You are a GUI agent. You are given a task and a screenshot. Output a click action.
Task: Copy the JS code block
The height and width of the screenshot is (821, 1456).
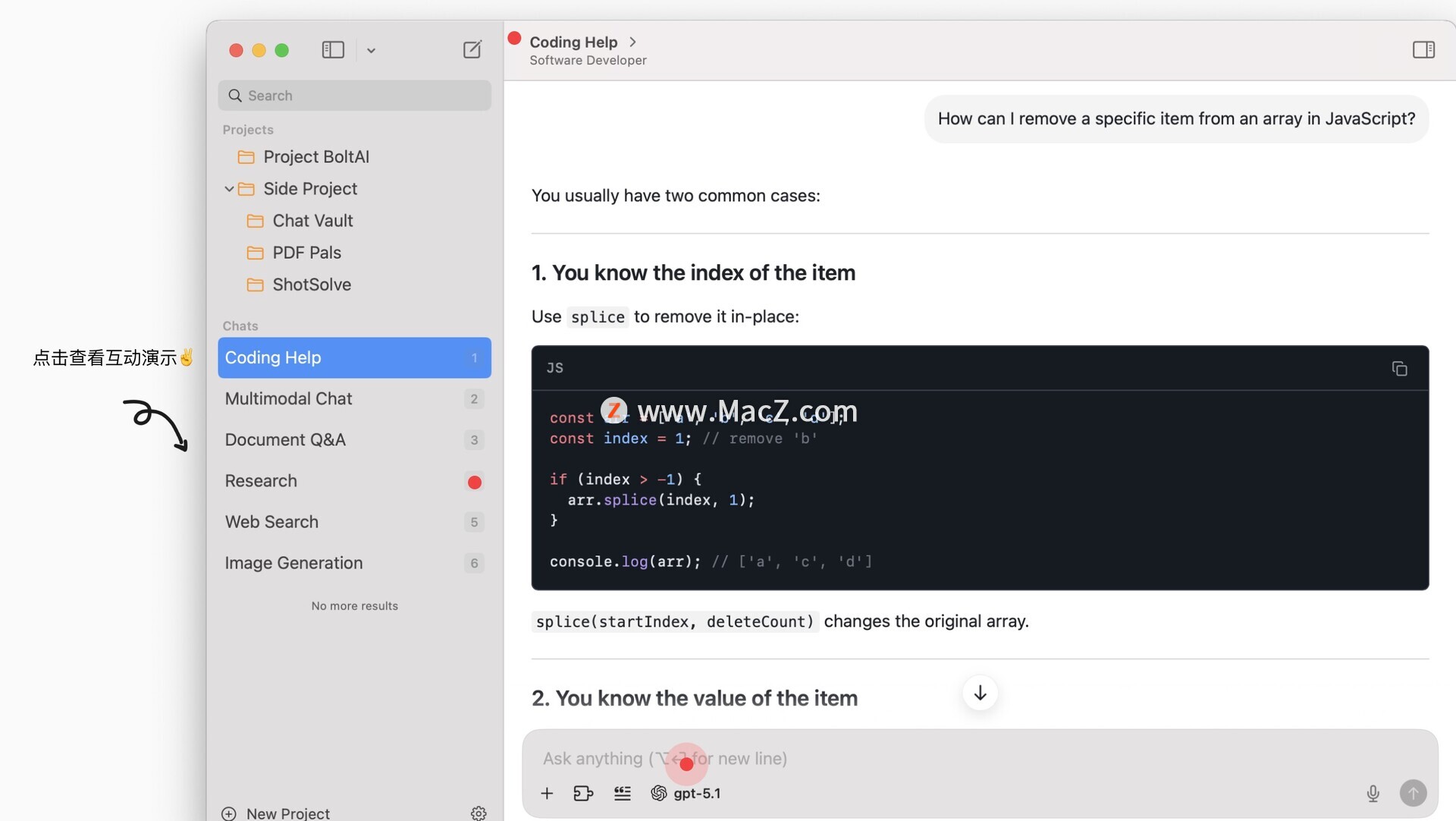point(1399,369)
